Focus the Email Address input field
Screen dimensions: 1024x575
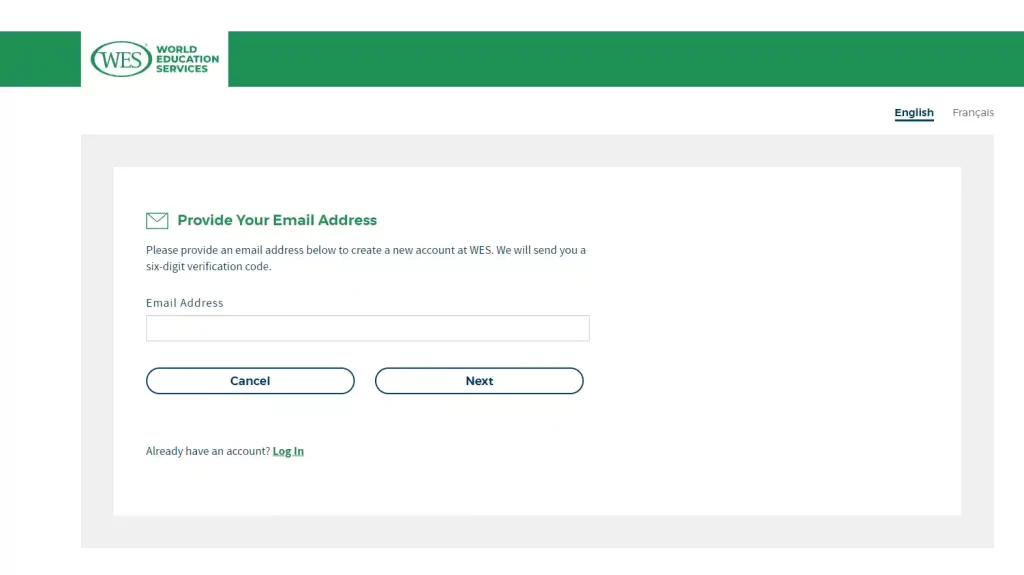[x=368, y=328]
